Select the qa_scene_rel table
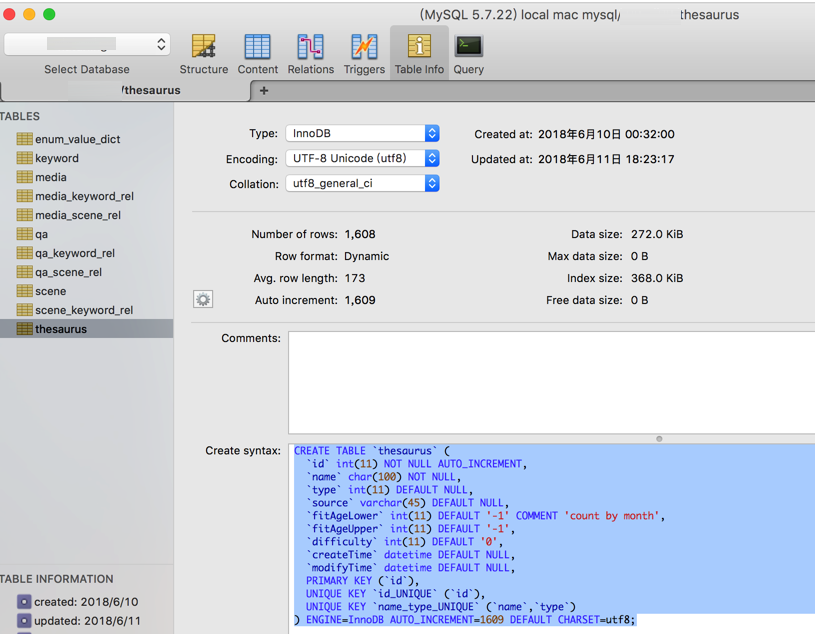Viewport: 815px width, 634px height. [69, 272]
